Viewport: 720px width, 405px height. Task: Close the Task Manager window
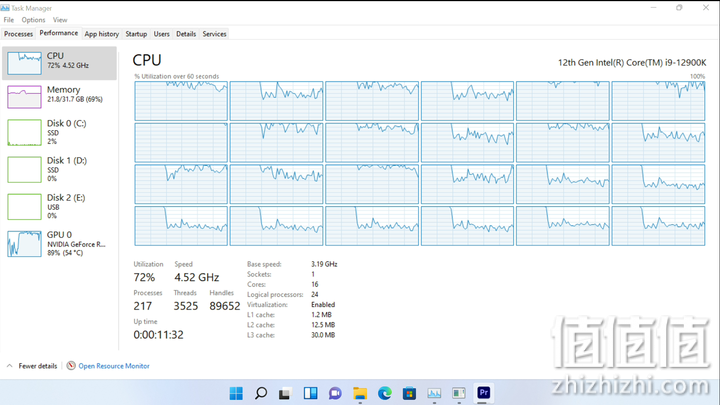pyautogui.click(x=706, y=8)
